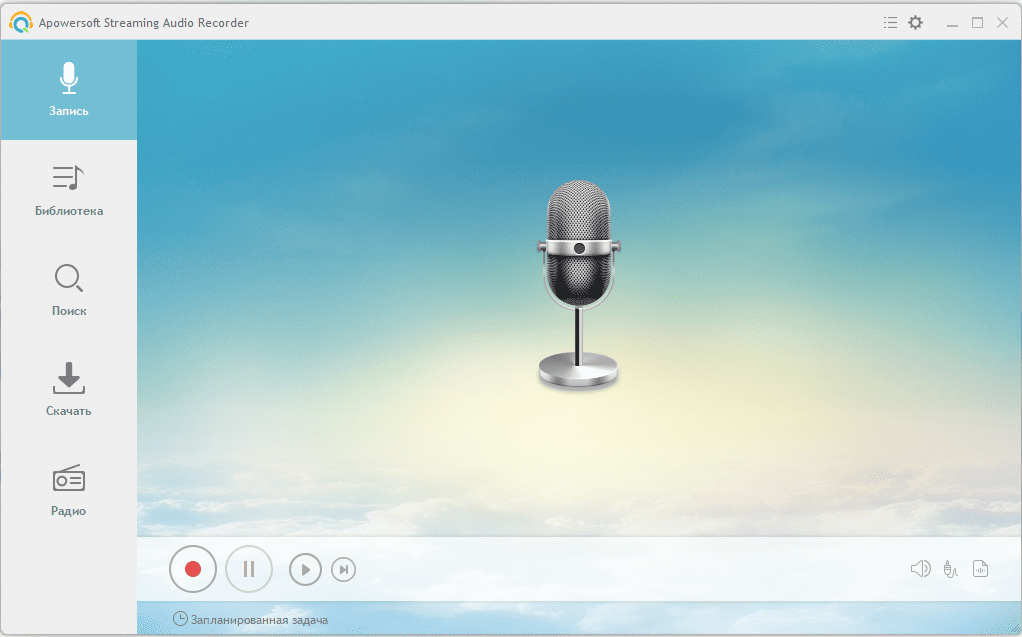Screen dimensions: 1022x637
Task: Click the play button
Action: (305, 570)
